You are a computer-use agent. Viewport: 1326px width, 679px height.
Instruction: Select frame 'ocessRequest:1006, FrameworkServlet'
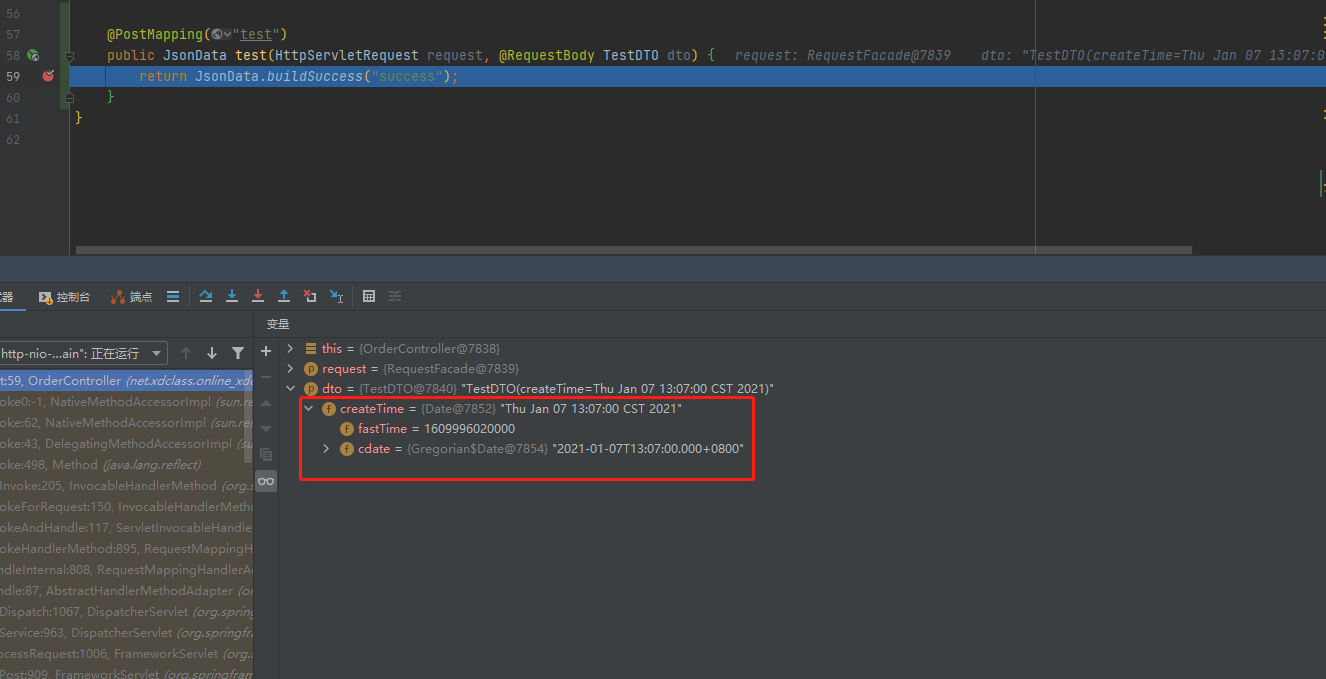tap(126, 654)
